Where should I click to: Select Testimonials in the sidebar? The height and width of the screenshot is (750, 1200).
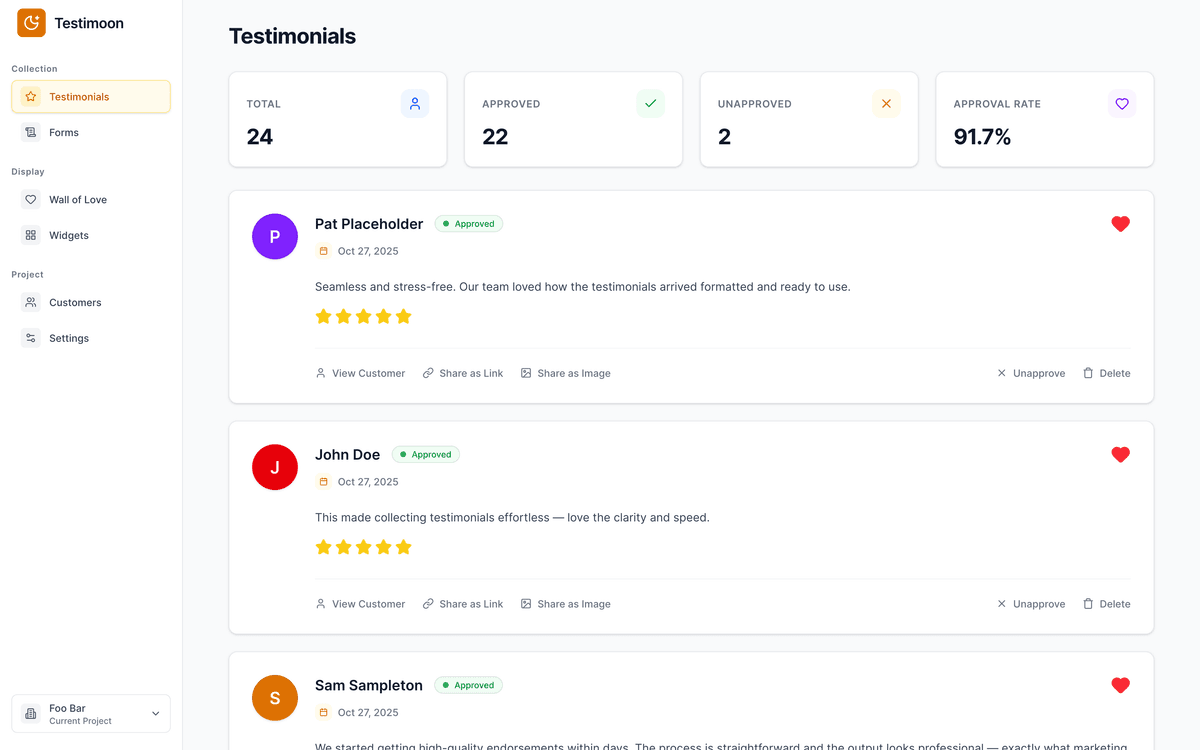[x=79, y=97]
